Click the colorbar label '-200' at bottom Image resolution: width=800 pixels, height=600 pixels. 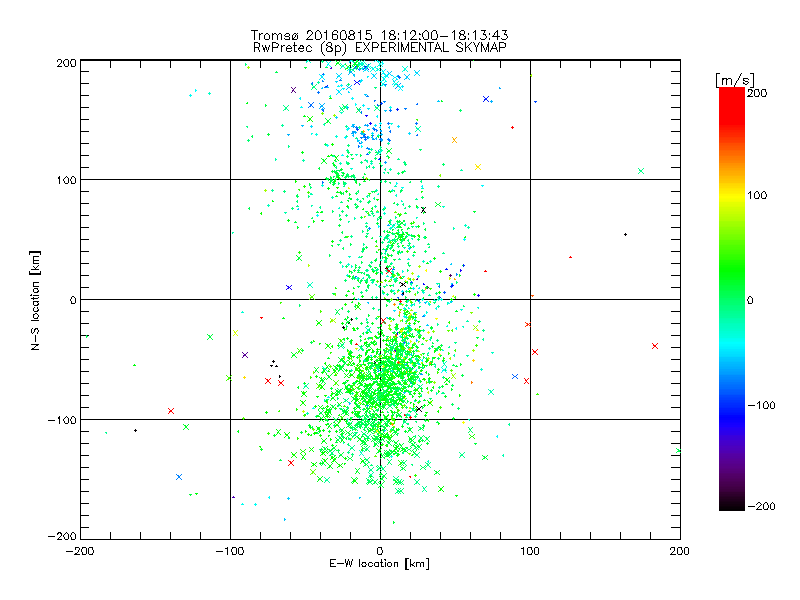[x=761, y=506]
